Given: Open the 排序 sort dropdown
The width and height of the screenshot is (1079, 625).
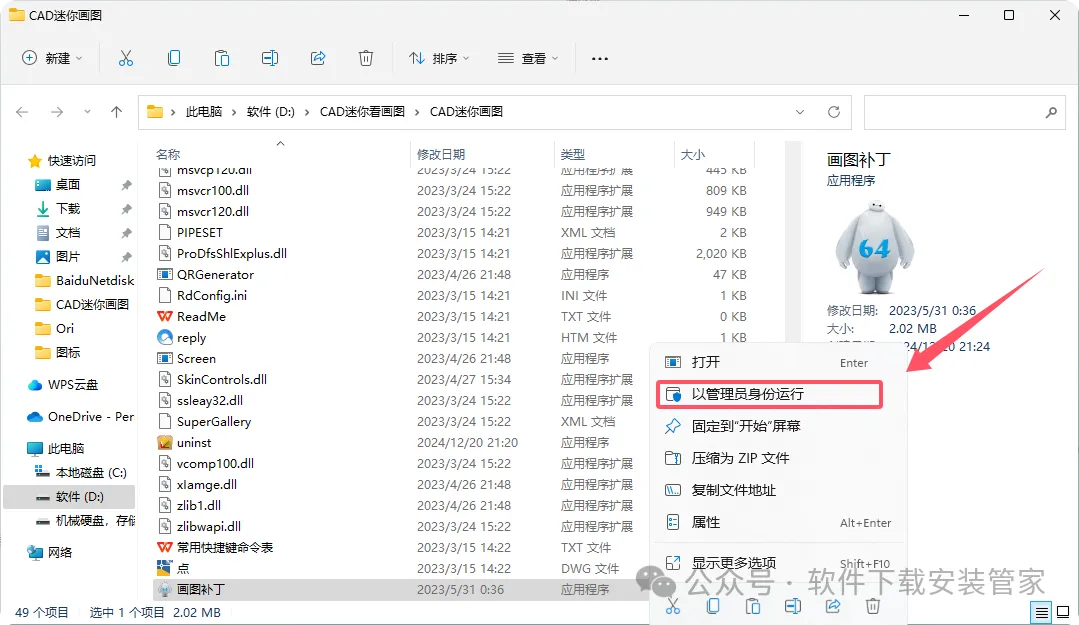Looking at the screenshot, I should [439, 59].
